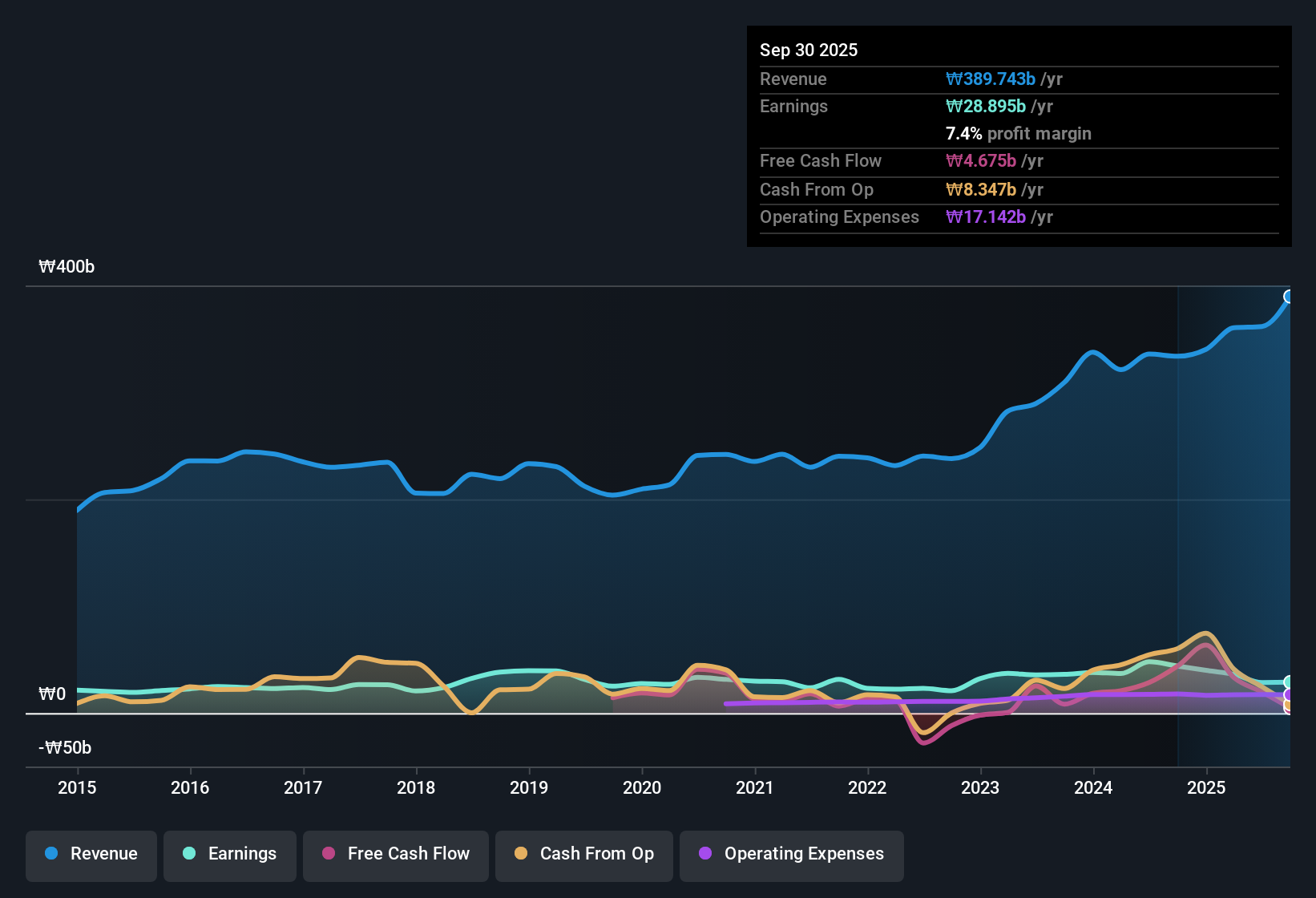Viewport: 1316px width, 898px height.
Task: Select the 2020 label on the time axis
Action: tap(642, 788)
